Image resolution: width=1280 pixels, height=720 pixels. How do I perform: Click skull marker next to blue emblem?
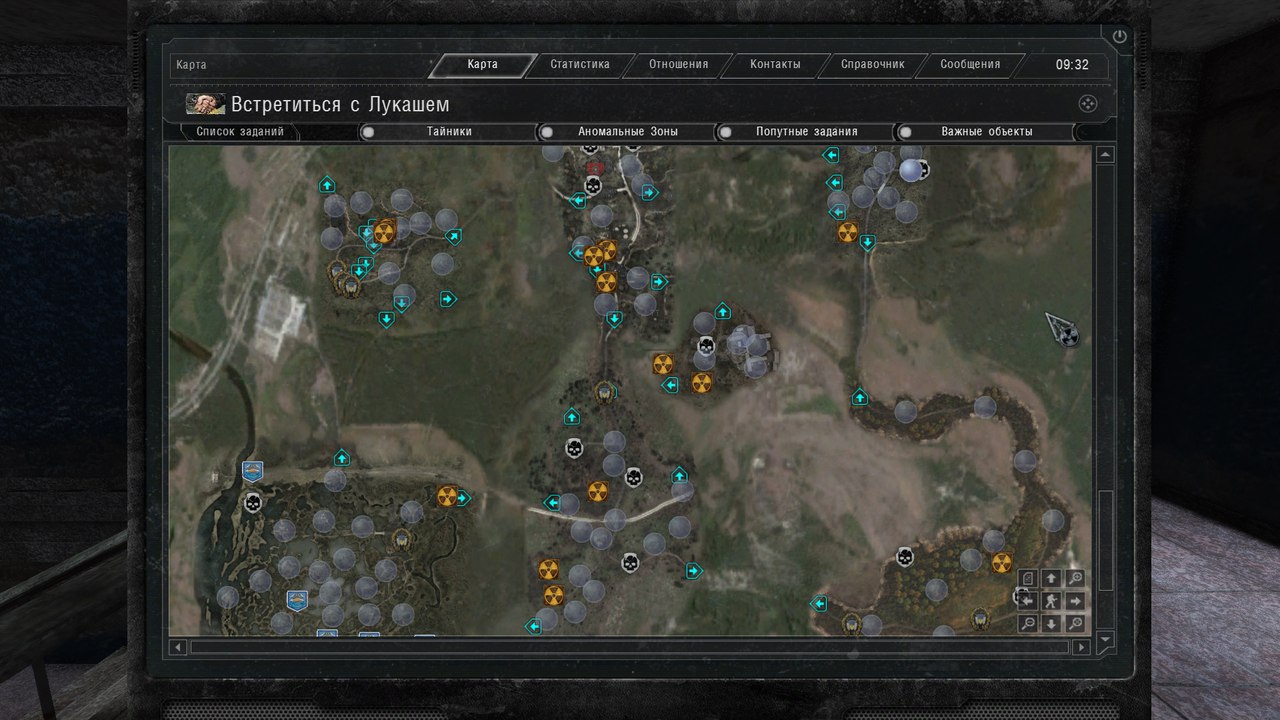pos(253,502)
